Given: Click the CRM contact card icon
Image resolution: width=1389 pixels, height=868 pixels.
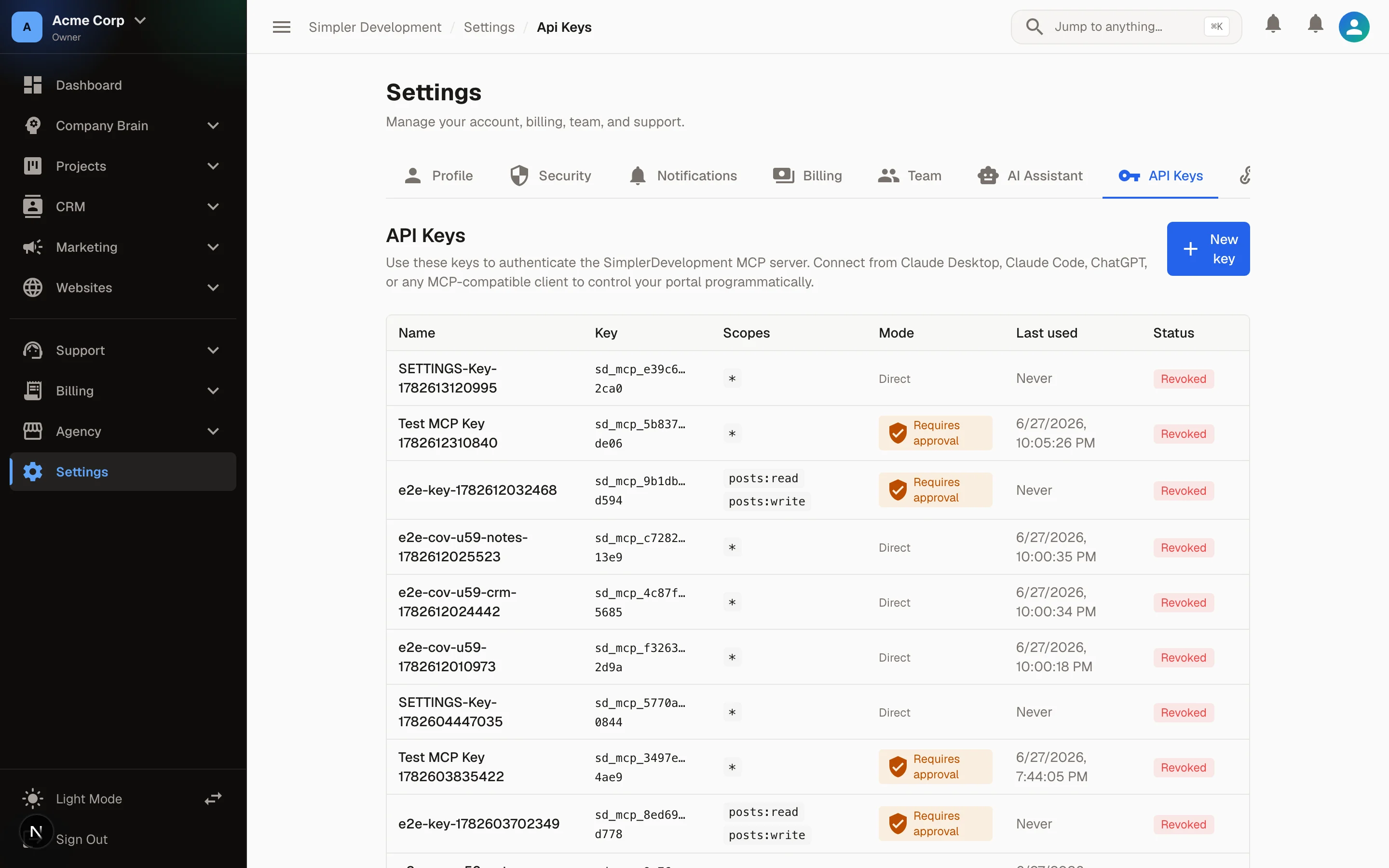Looking at the screenshot, I should coord(33,207).
